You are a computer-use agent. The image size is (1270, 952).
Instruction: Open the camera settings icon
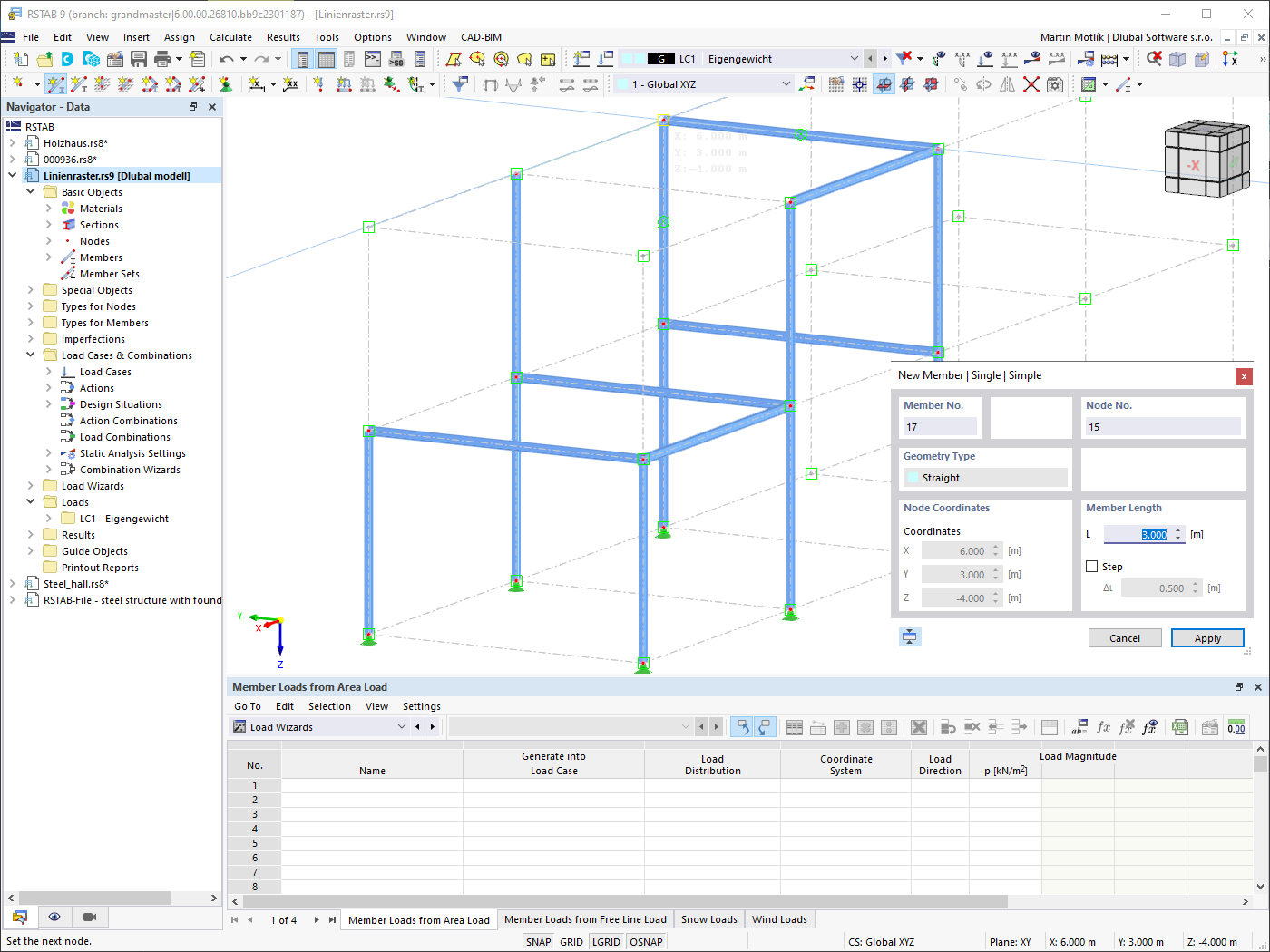(x=1055, y=84)
